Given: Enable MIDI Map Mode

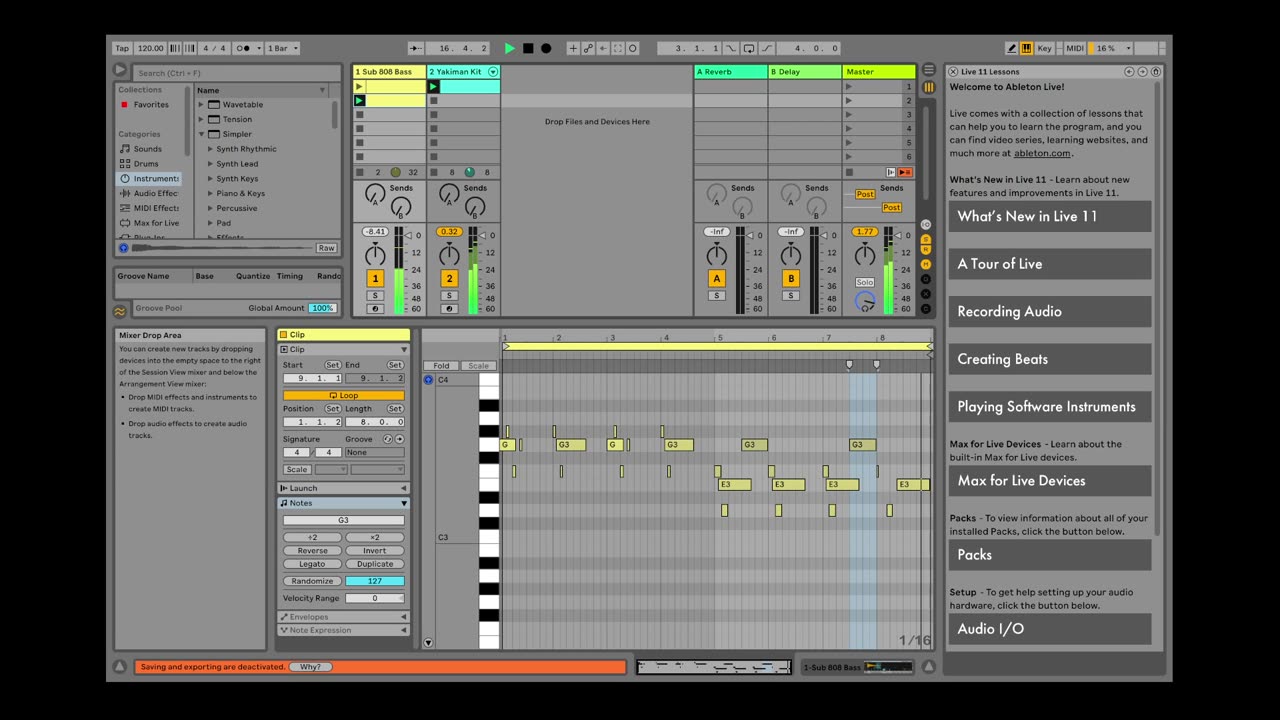Looking at the screenshot, I should pyautogui.click(x=1074, y=48).
